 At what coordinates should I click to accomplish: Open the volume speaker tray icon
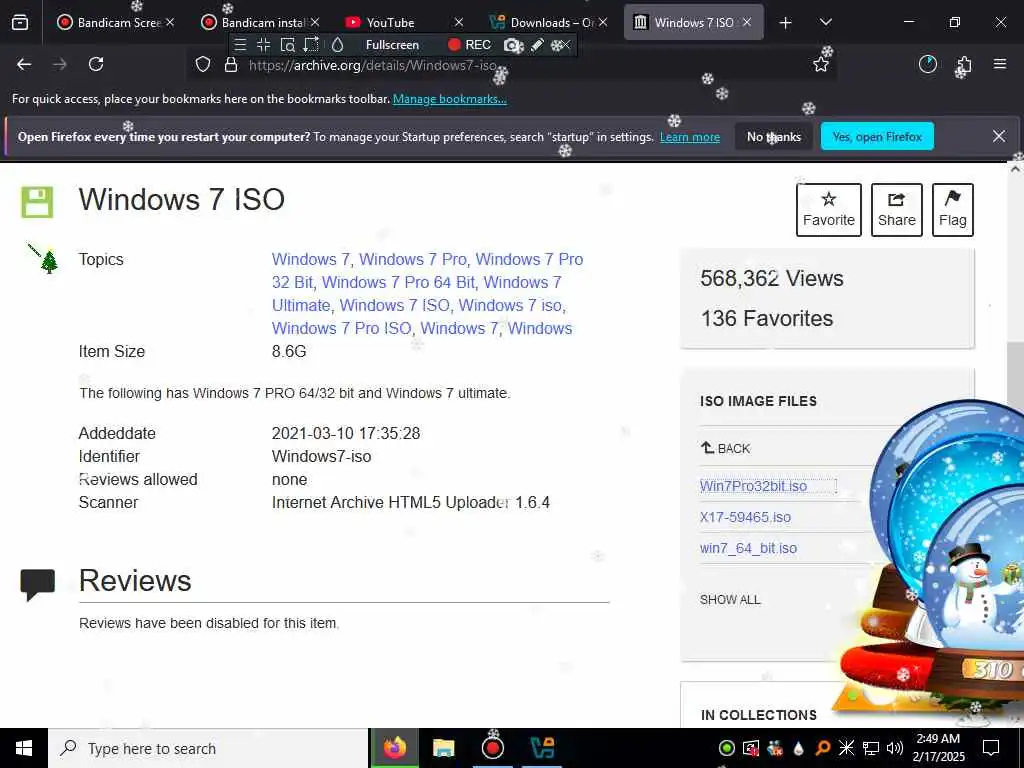tap(895, 748)
